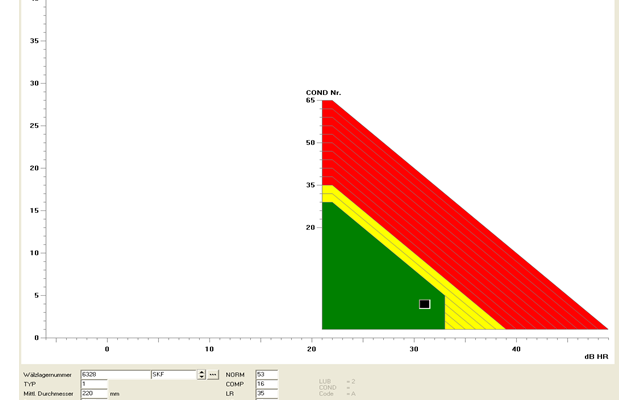Click the COMP value field showing 16
The width and height of the screenshot is (640, 400).
click(266, 384)
